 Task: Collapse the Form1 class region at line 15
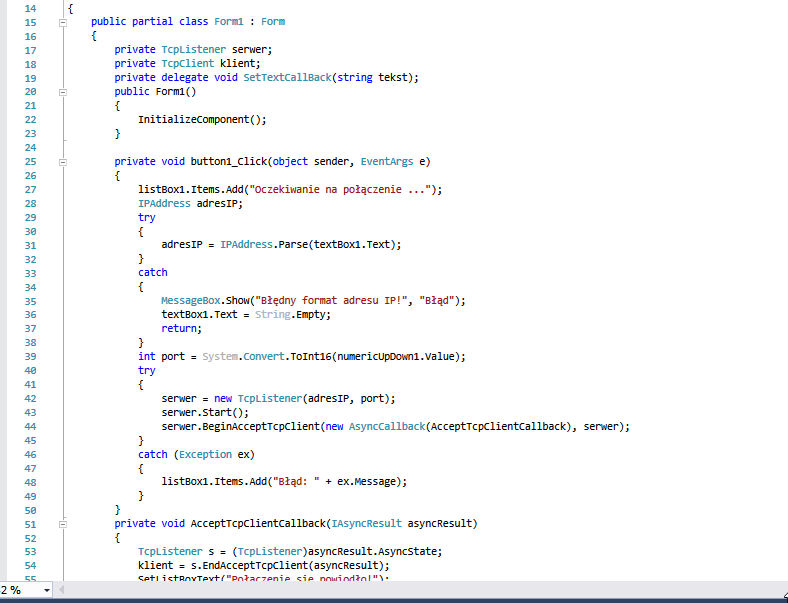(63, 22)
